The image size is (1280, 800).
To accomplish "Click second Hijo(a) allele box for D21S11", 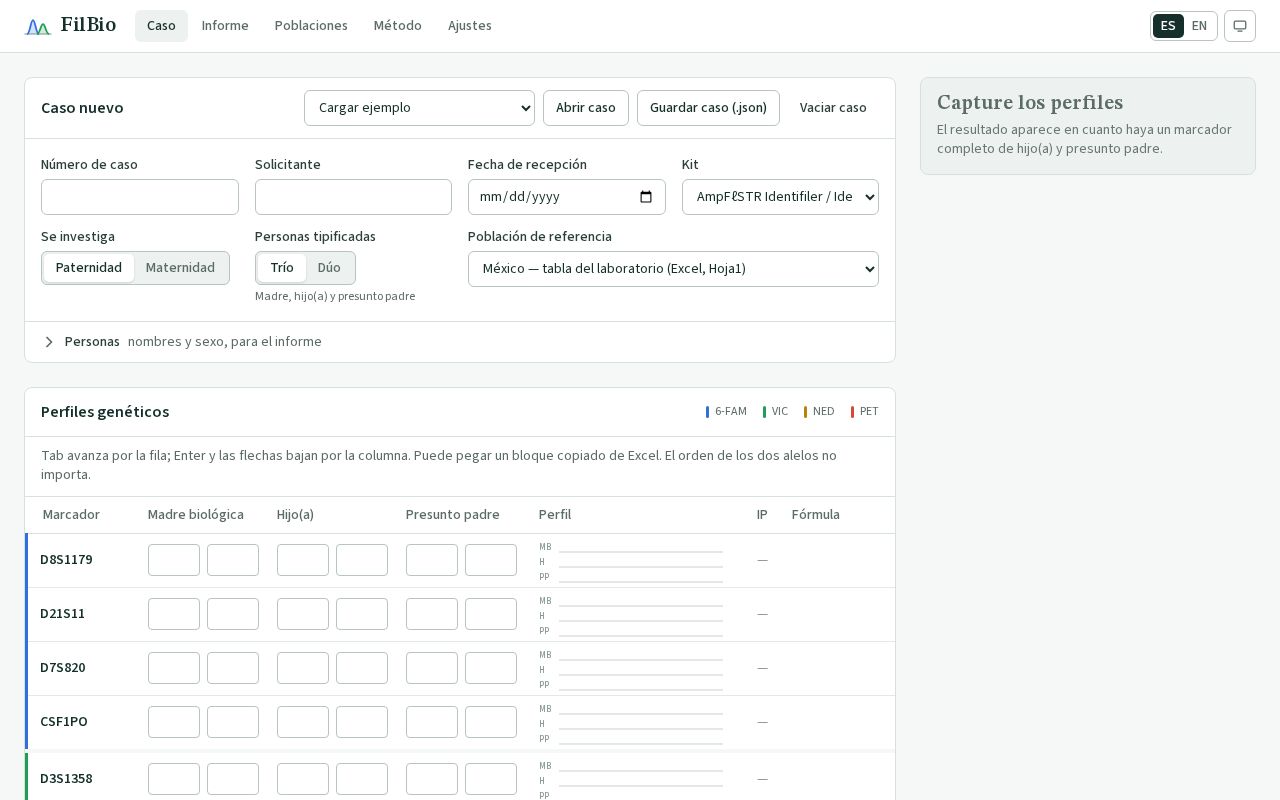I will click(x=362, y=614).
